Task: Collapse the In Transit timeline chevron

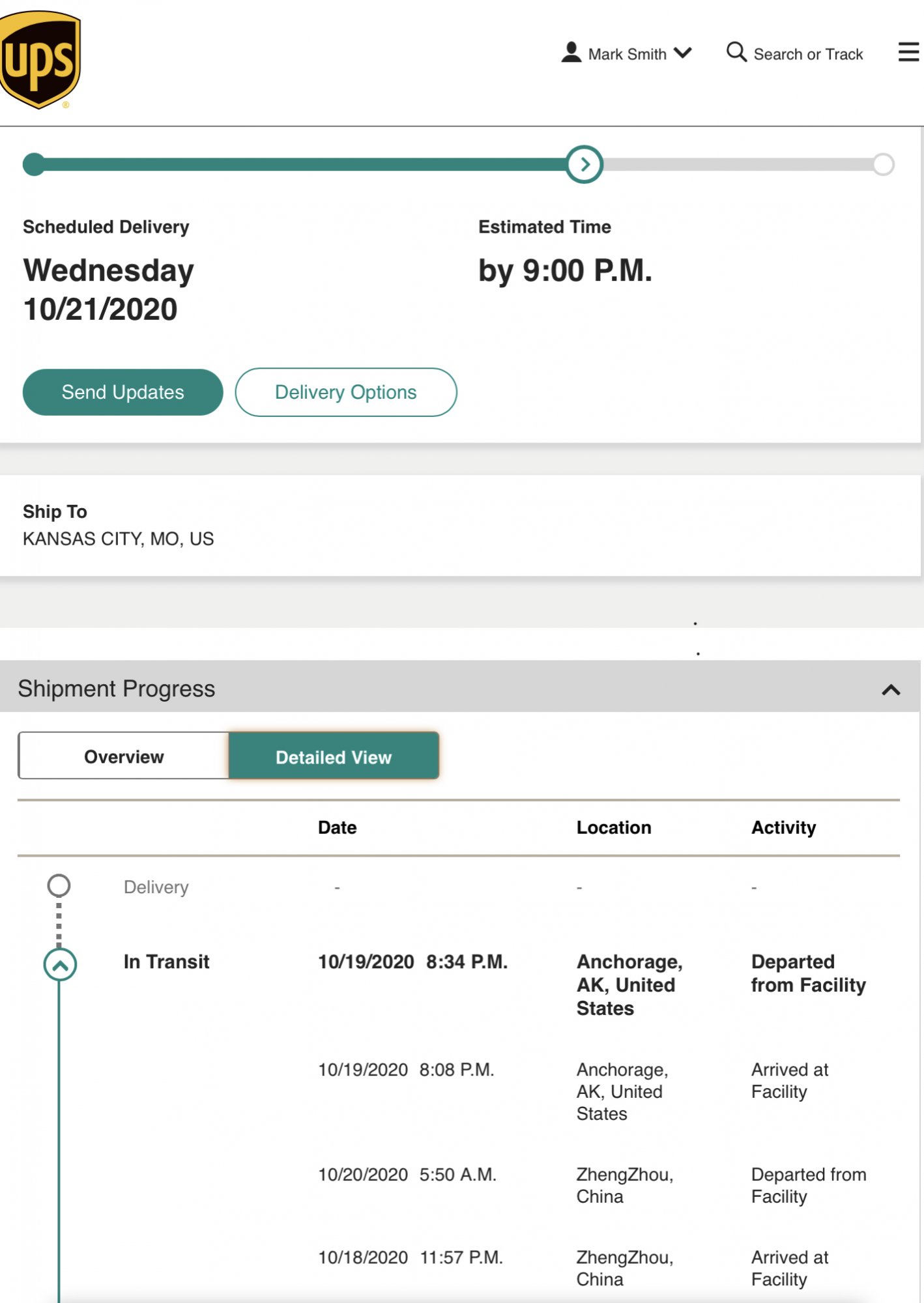Action: point(60,965)
